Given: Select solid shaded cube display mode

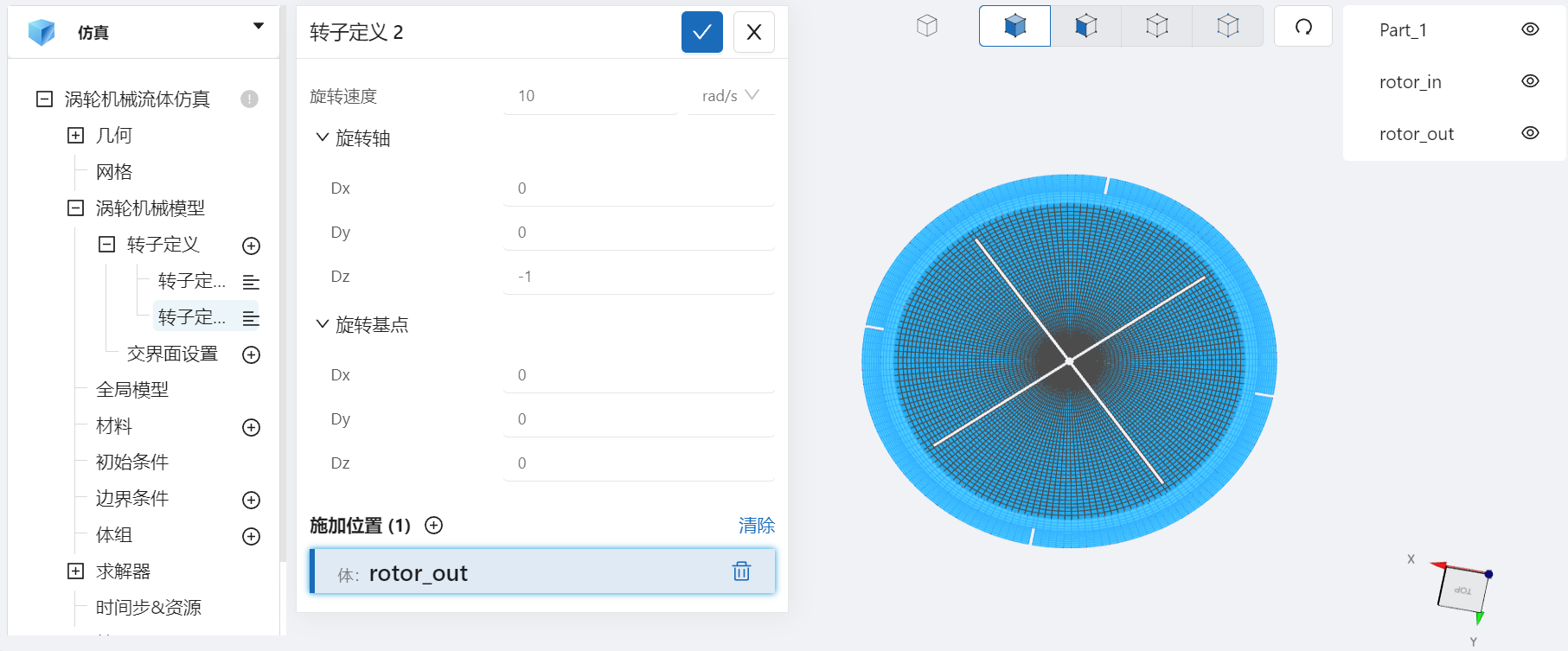Looking at the screenshot, I should (x=1014, y=26).
